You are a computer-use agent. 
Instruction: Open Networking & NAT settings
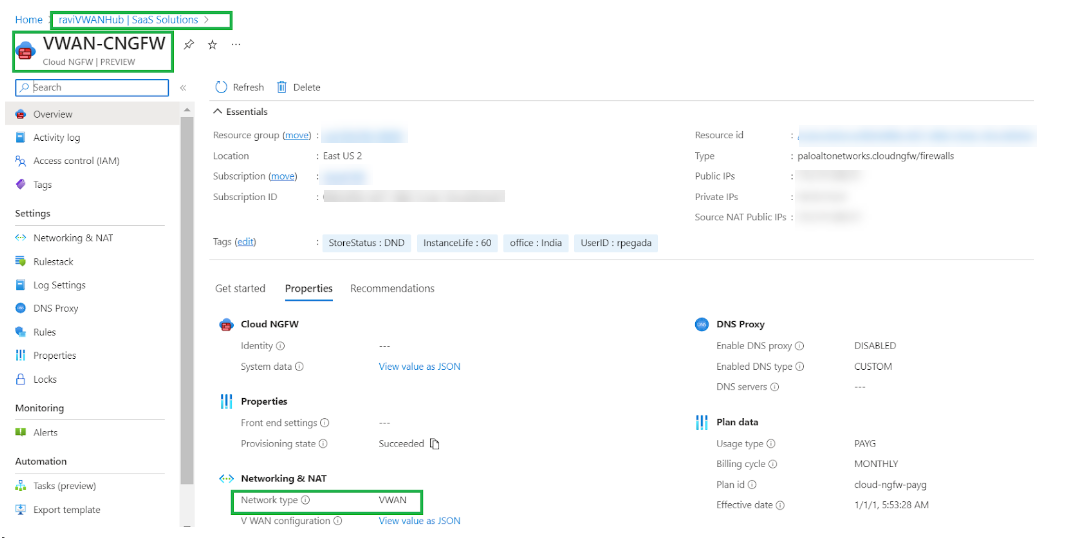pos(72,238)
